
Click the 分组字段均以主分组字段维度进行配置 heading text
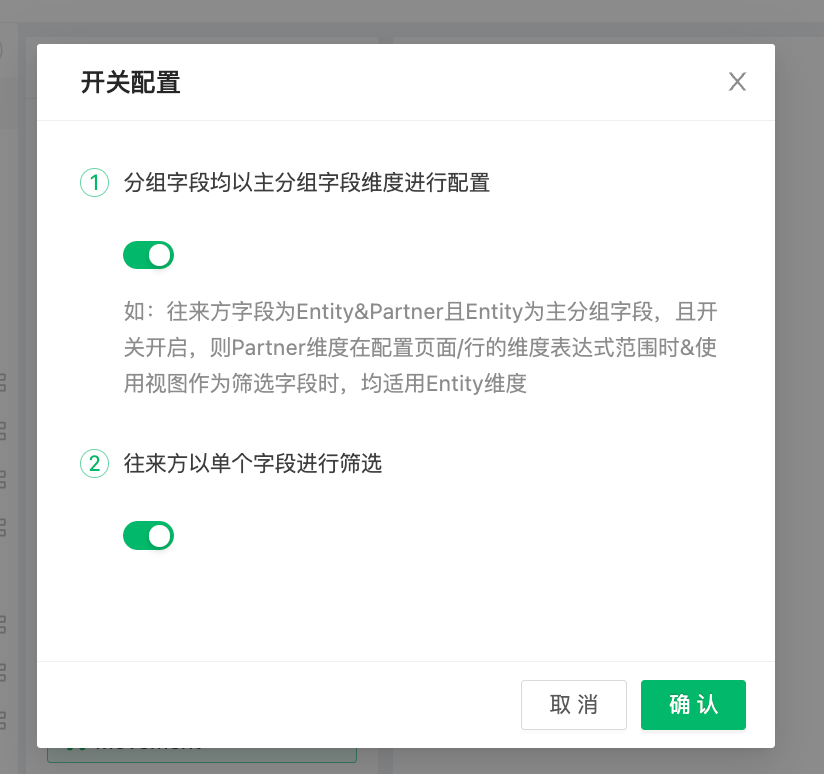307,183
